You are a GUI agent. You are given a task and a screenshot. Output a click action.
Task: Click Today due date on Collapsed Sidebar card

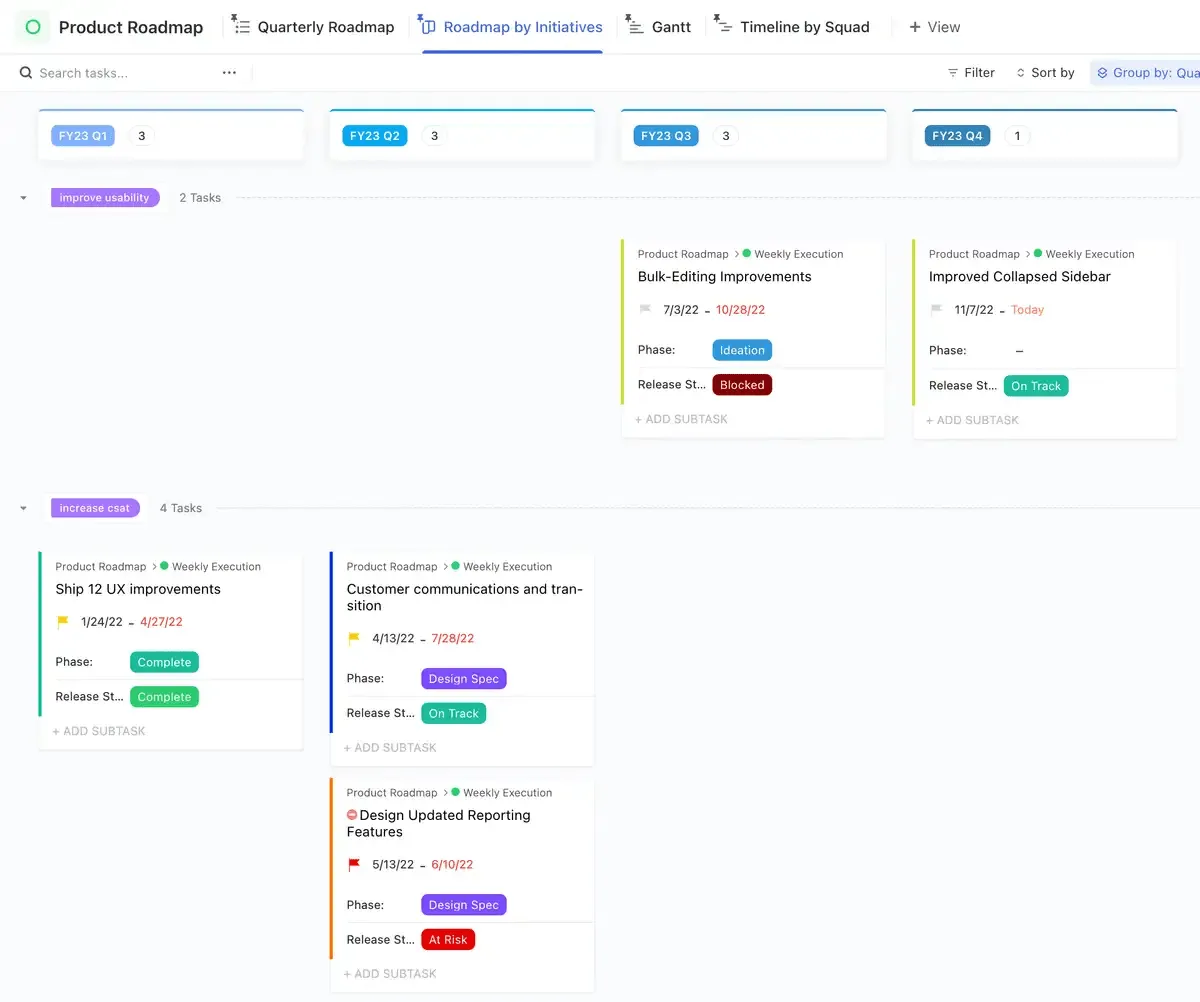pos(1027,310)
